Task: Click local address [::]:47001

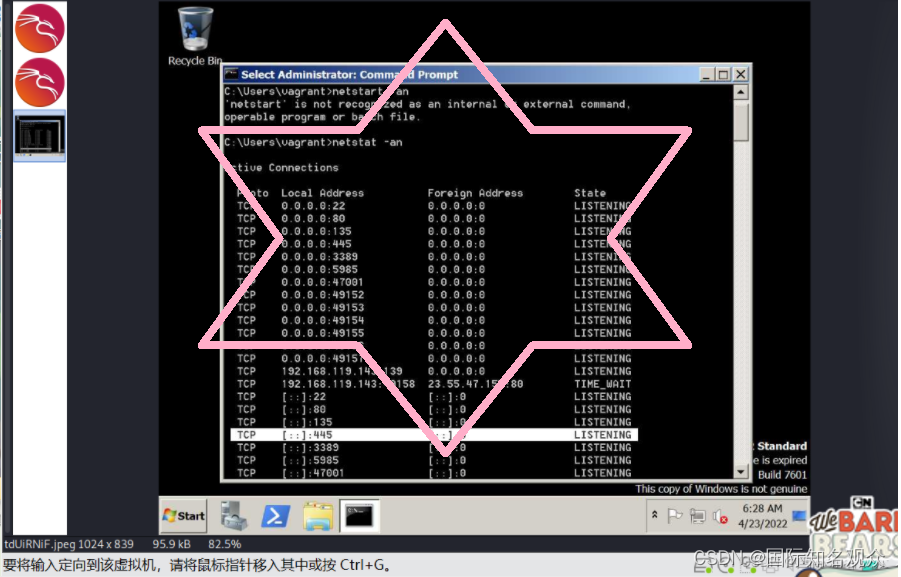Action: tap(313, 473)
